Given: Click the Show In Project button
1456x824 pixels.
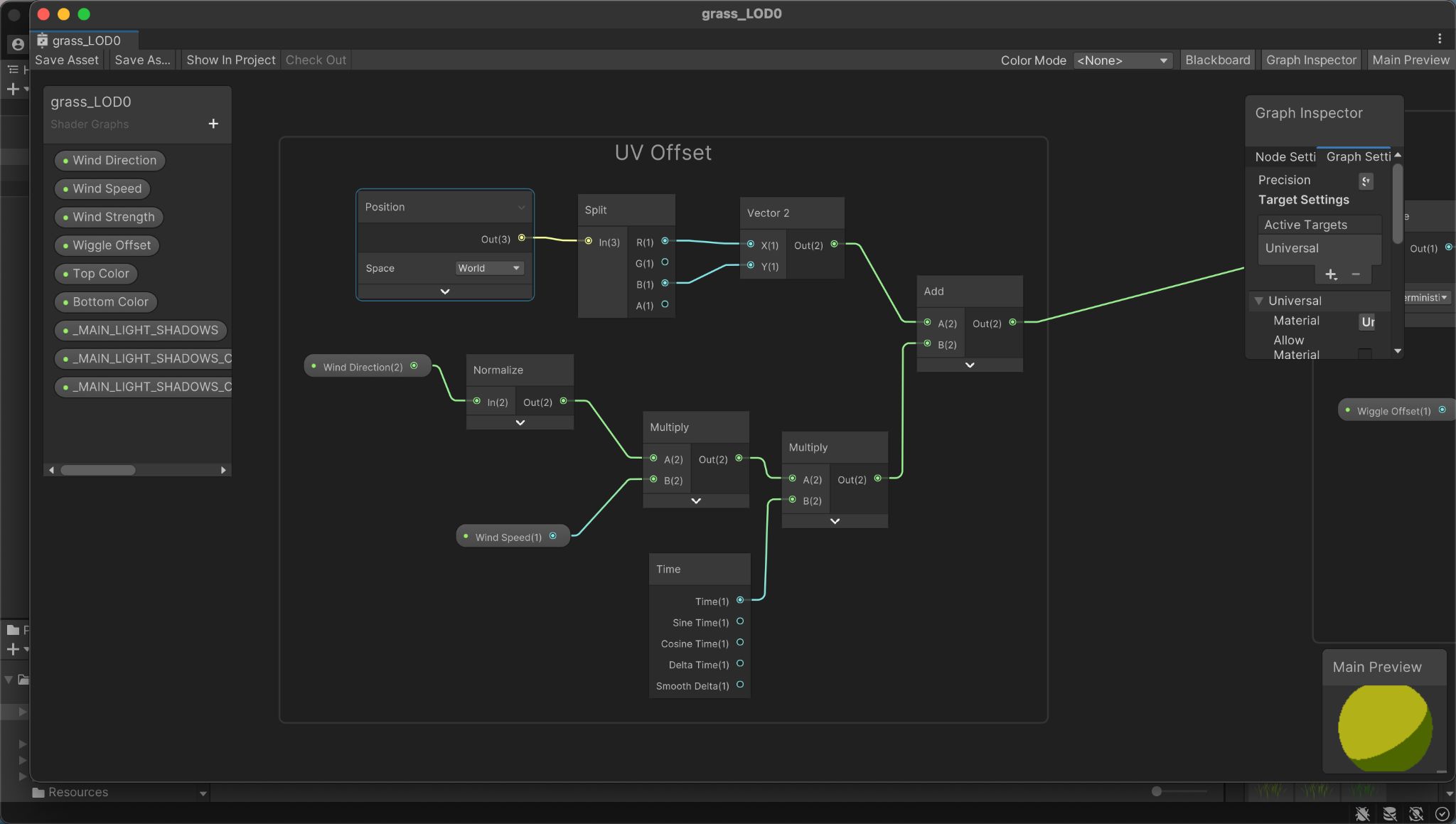Looking at the screenshot, I should (230, 60).
